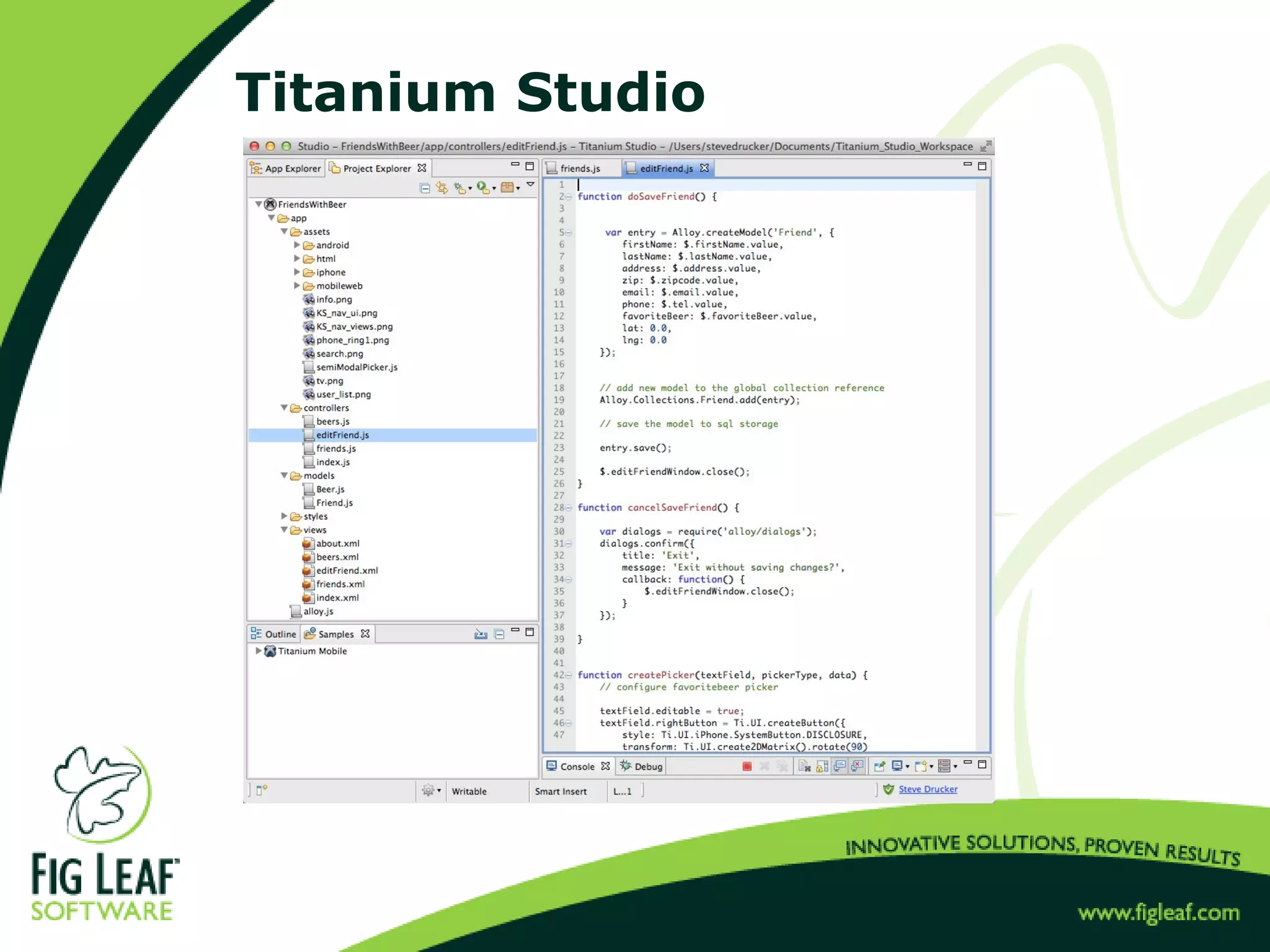Image resolution: width=1270 pixels, height=952 pixels.
Task: Click the green run launch icon
Action: [x=483, y=187]
